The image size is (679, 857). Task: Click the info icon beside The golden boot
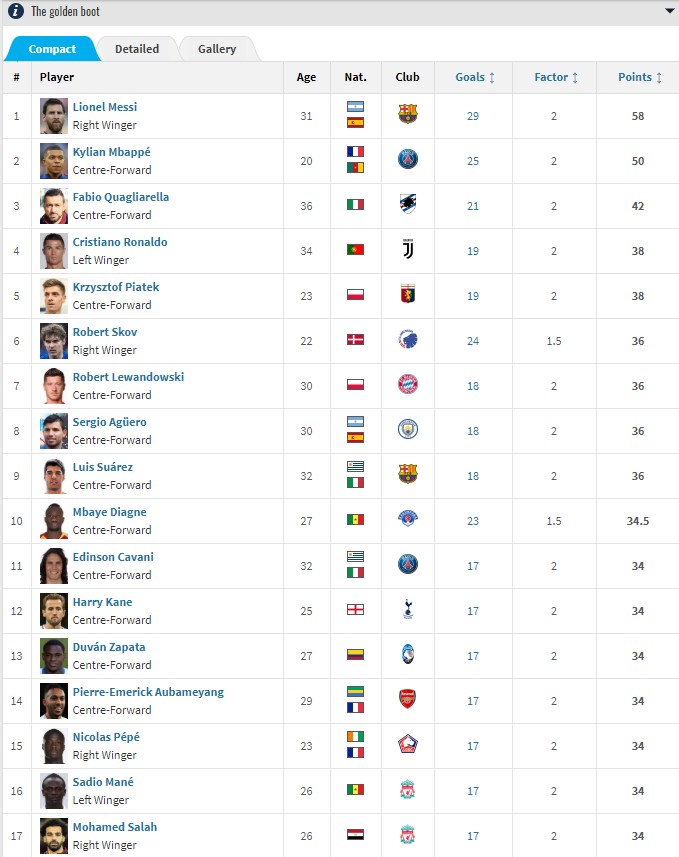click(16, 12)
